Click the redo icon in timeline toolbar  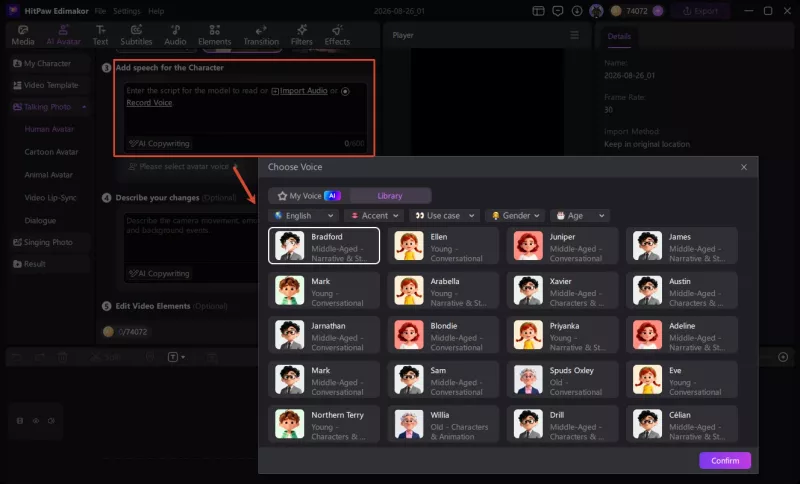click(40, 357)
